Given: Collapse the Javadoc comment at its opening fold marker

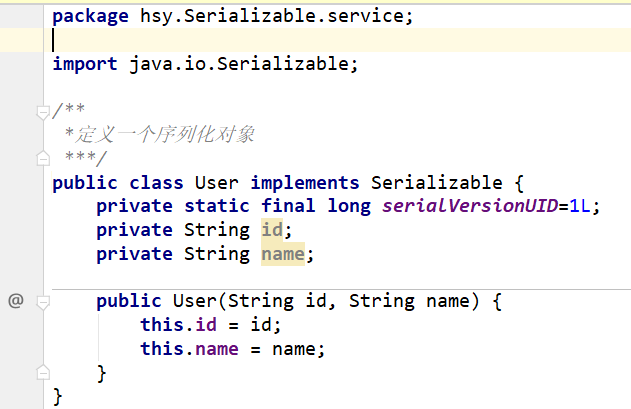Looking at the screenshot, I should [42, 110].
